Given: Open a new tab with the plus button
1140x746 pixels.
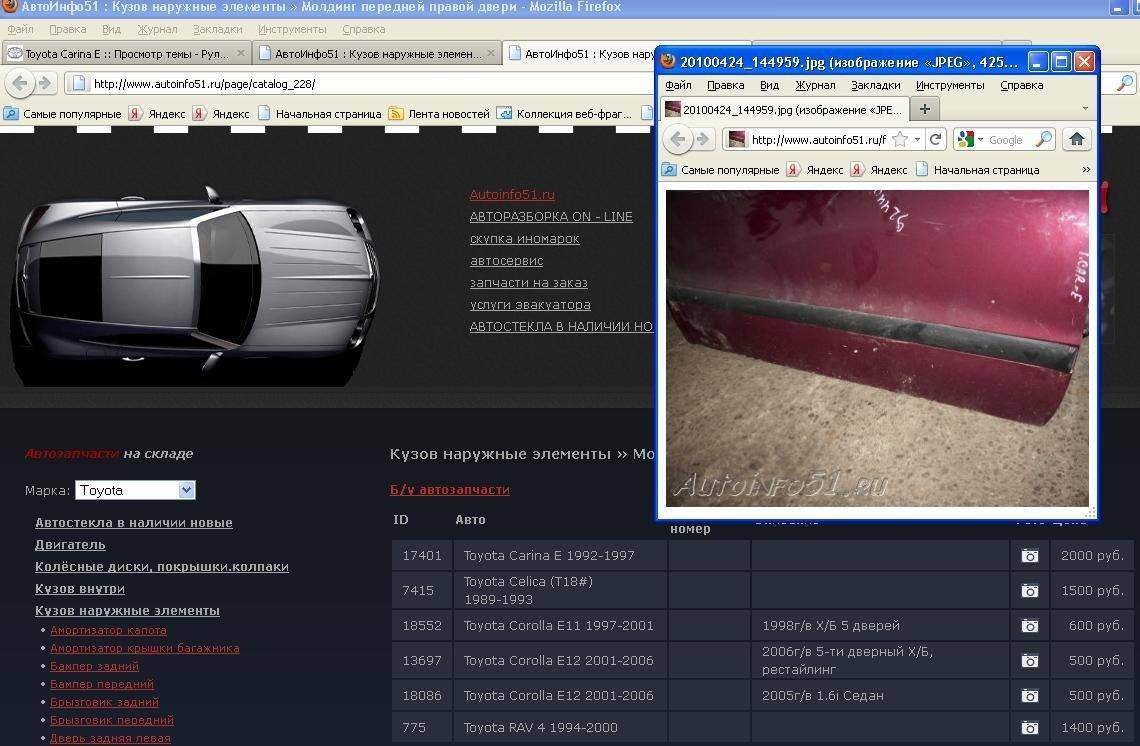Looking at the screenshot, I should tap(924, 109).
